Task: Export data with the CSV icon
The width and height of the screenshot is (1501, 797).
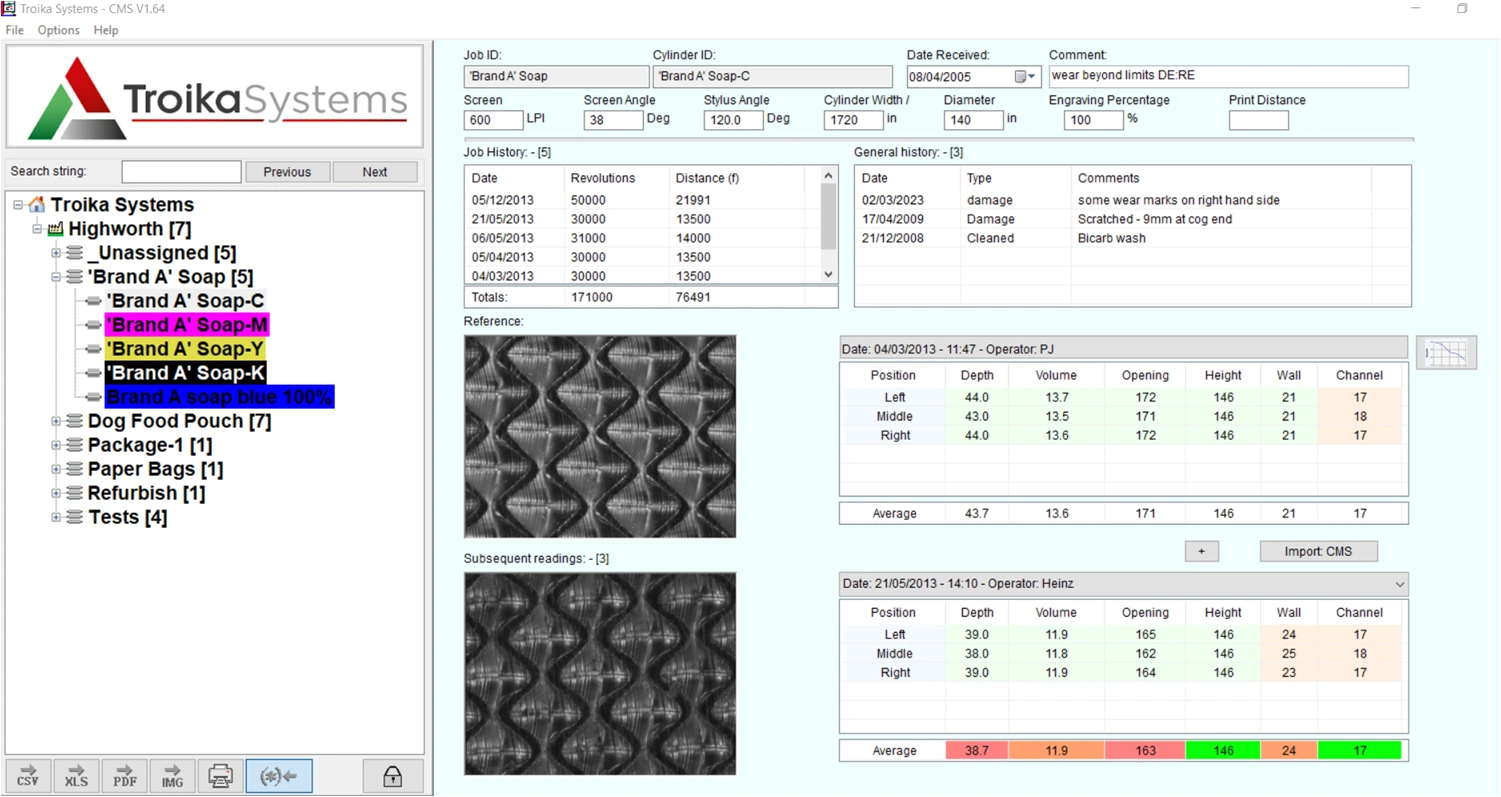Action: point(28,776)
